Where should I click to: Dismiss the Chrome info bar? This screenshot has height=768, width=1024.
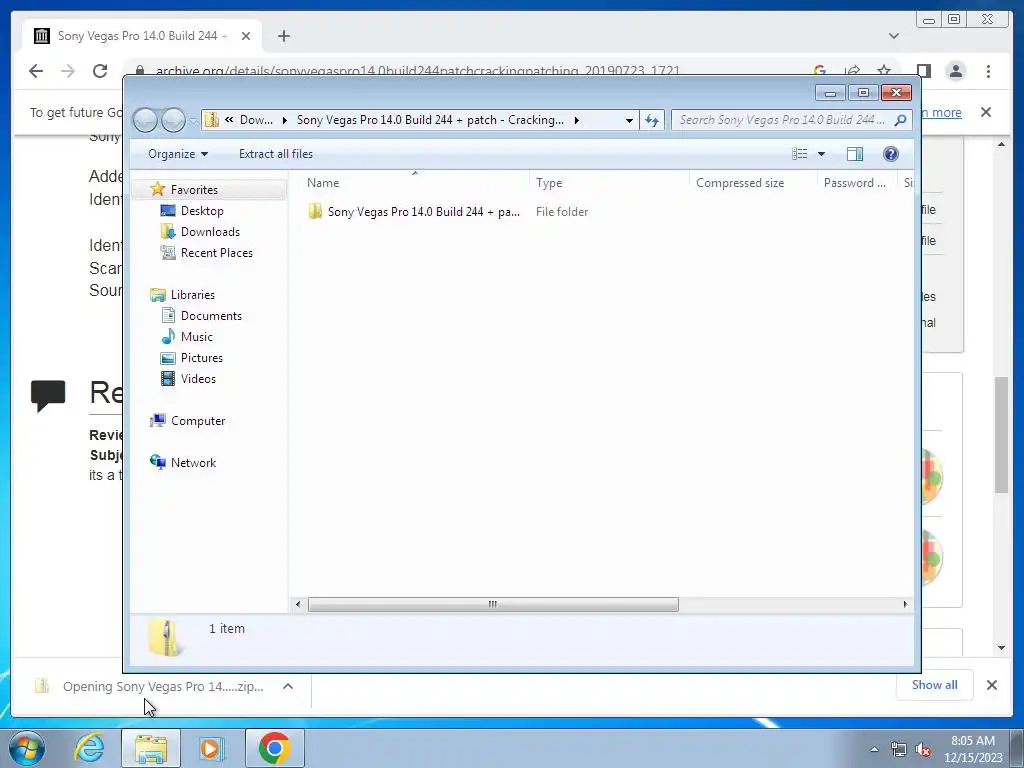(986, 112)
